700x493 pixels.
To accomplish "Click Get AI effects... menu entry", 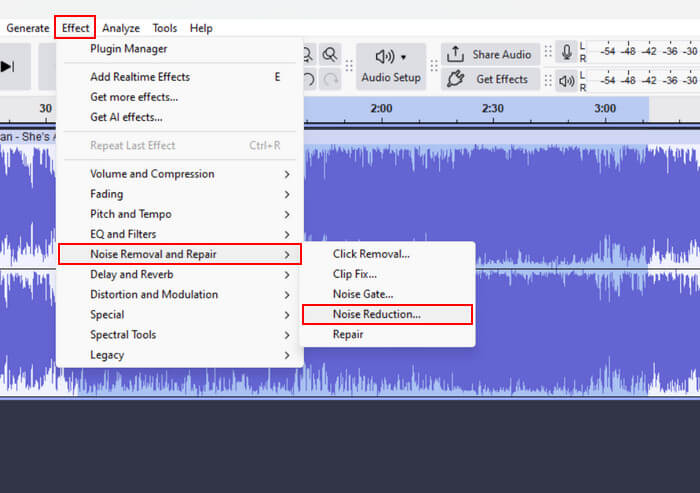I will pyautogui.click(x=179, y=117).
